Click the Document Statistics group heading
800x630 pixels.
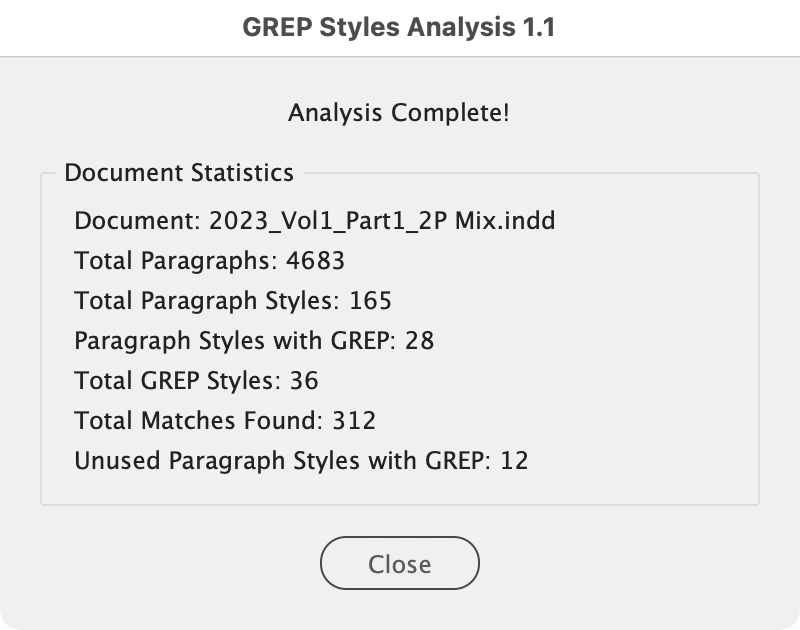point(179,172)
